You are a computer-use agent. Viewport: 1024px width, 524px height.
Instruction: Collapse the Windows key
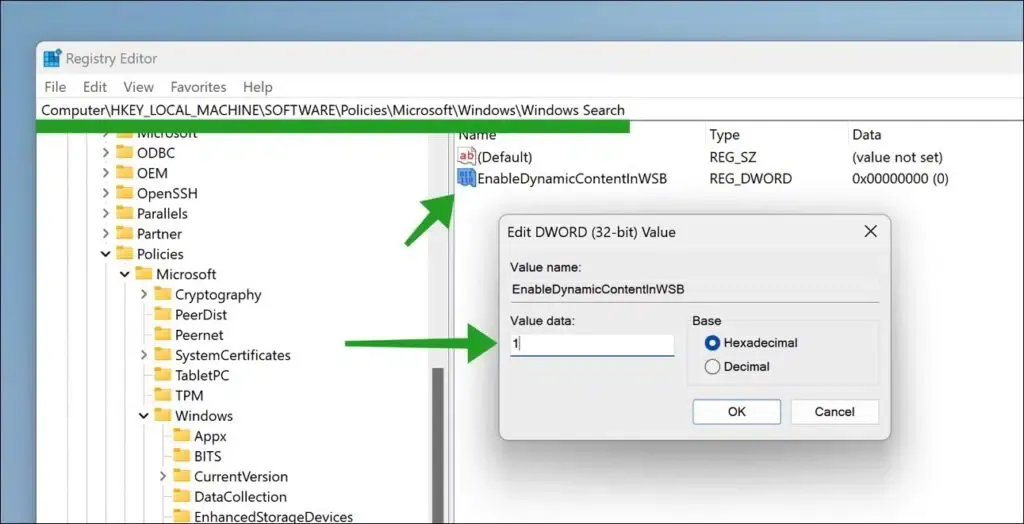(144, 416)
